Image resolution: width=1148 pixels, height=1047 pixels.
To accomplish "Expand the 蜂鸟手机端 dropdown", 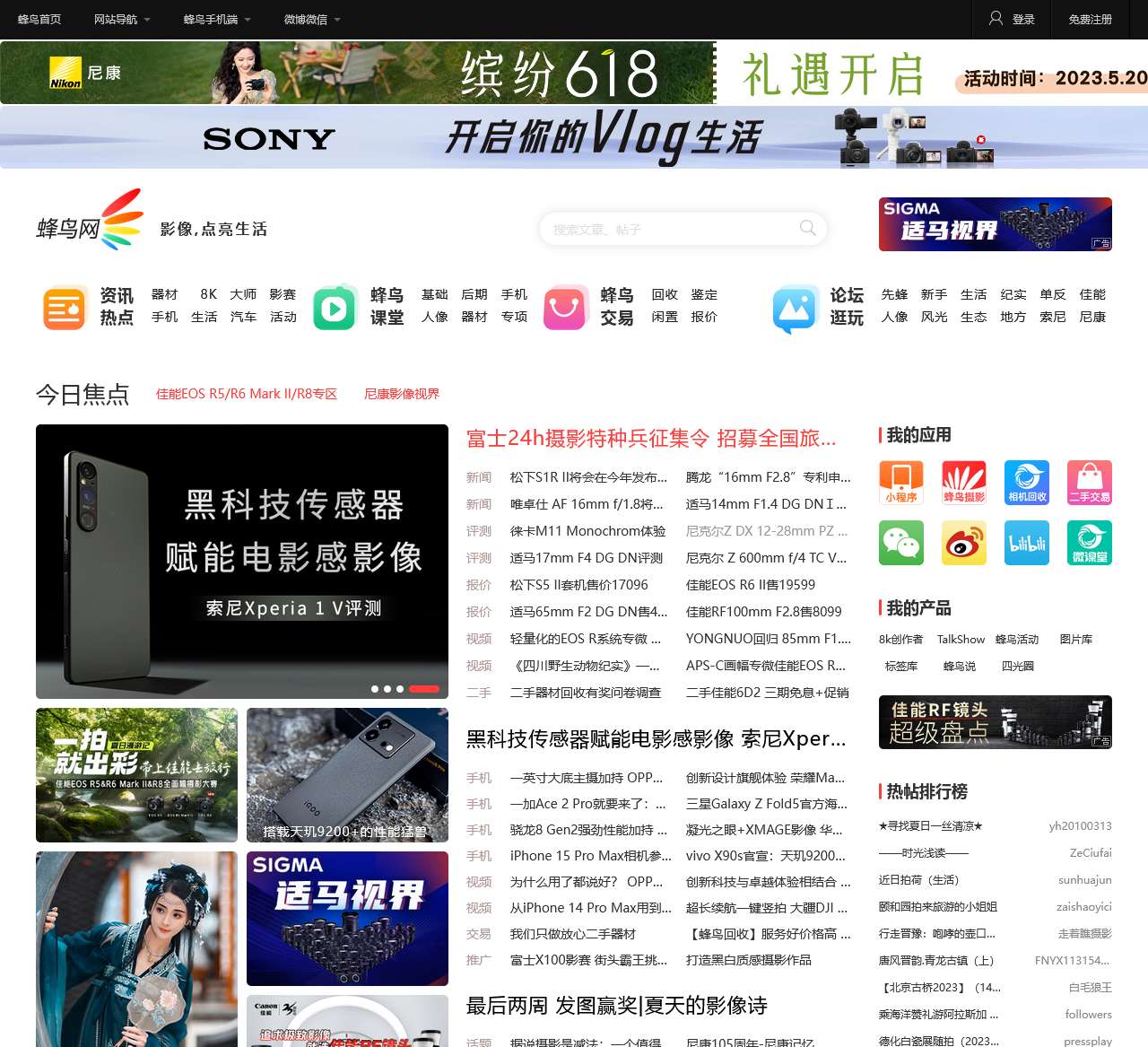I will 217,19.
